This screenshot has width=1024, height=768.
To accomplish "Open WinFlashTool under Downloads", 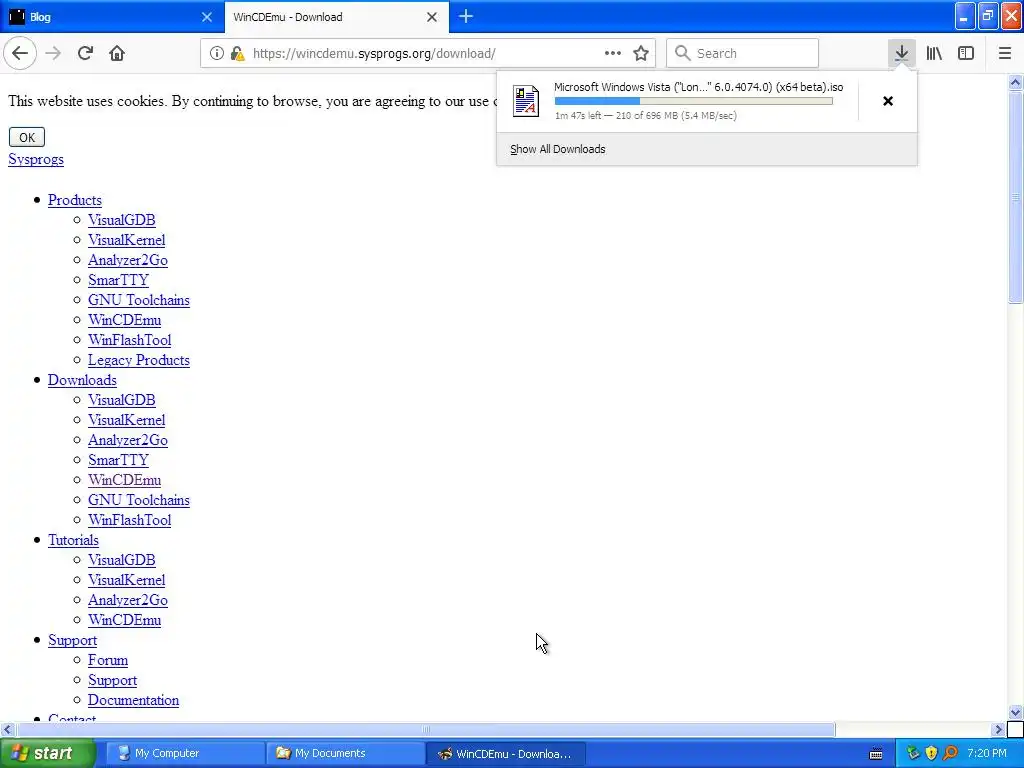I will coord(129,520).
